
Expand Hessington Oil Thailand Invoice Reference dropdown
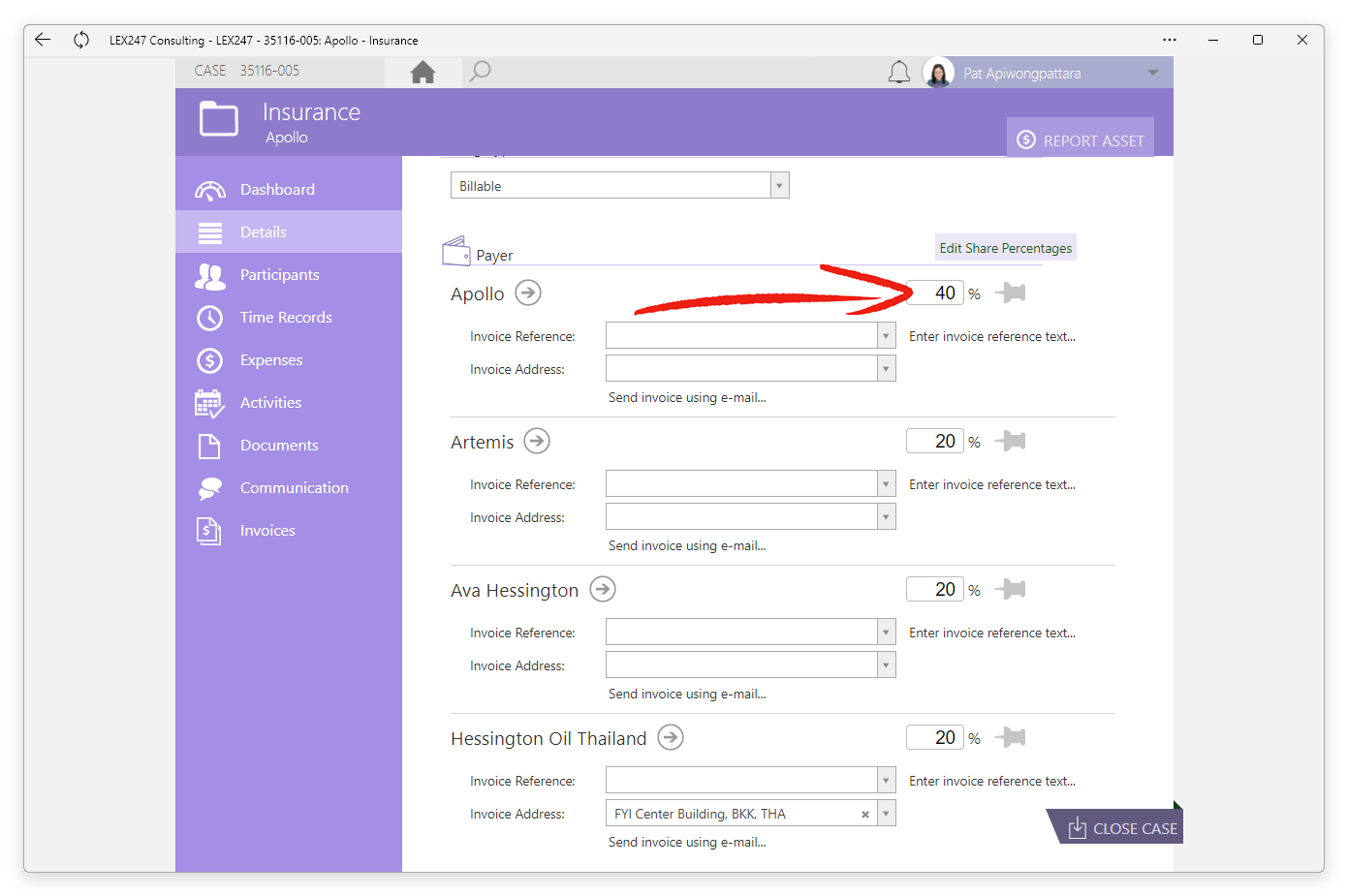tap(886, 781)
